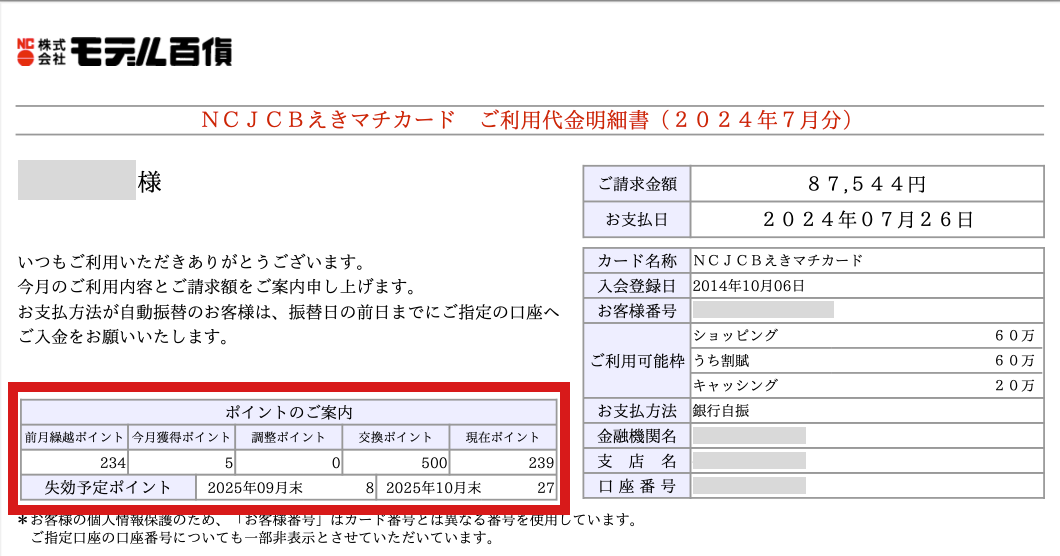Click the お支払日 label cell
The height and width of the screenshot is (556, 1060).
pyautogui.click(x=637, y=220)
